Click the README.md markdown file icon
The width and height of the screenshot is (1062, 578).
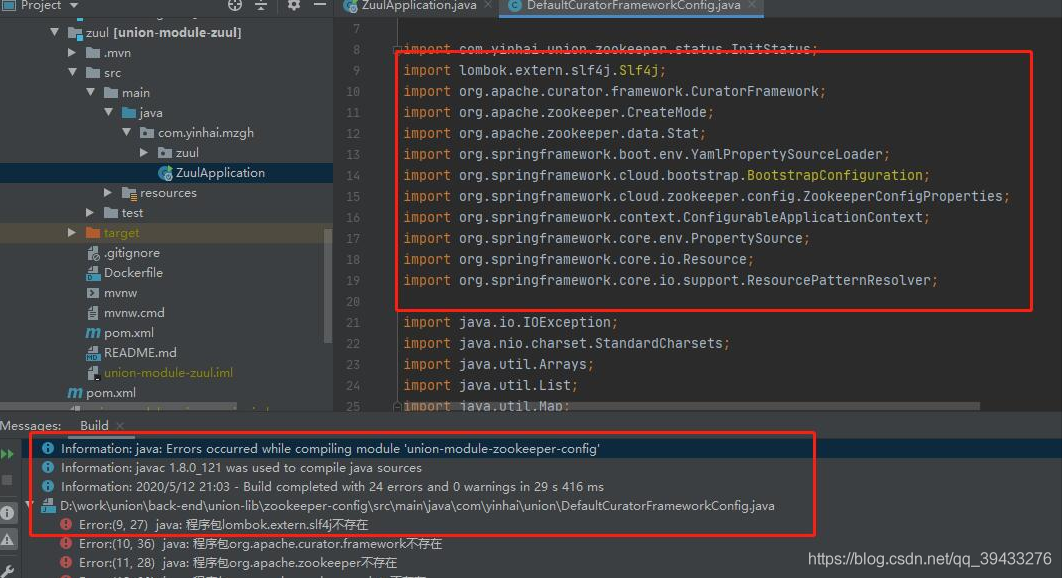93,353
